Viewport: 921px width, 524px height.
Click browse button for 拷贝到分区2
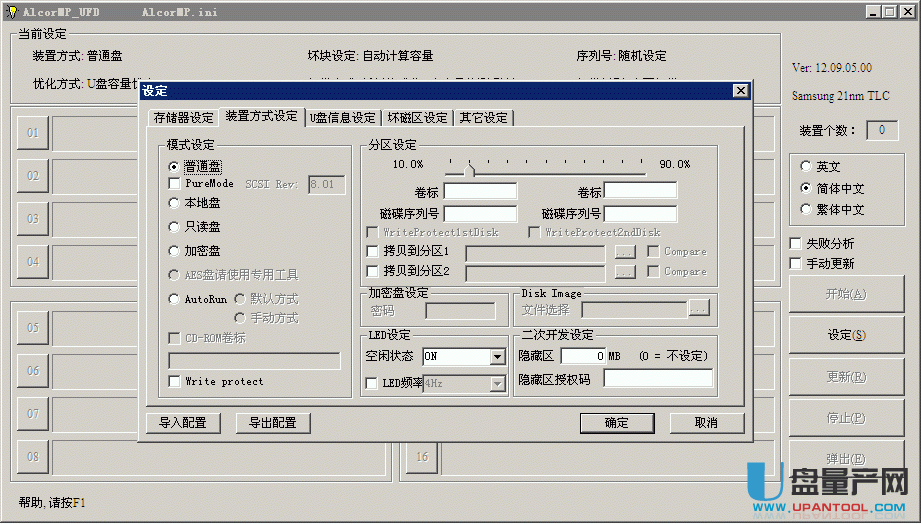[624, 272]
